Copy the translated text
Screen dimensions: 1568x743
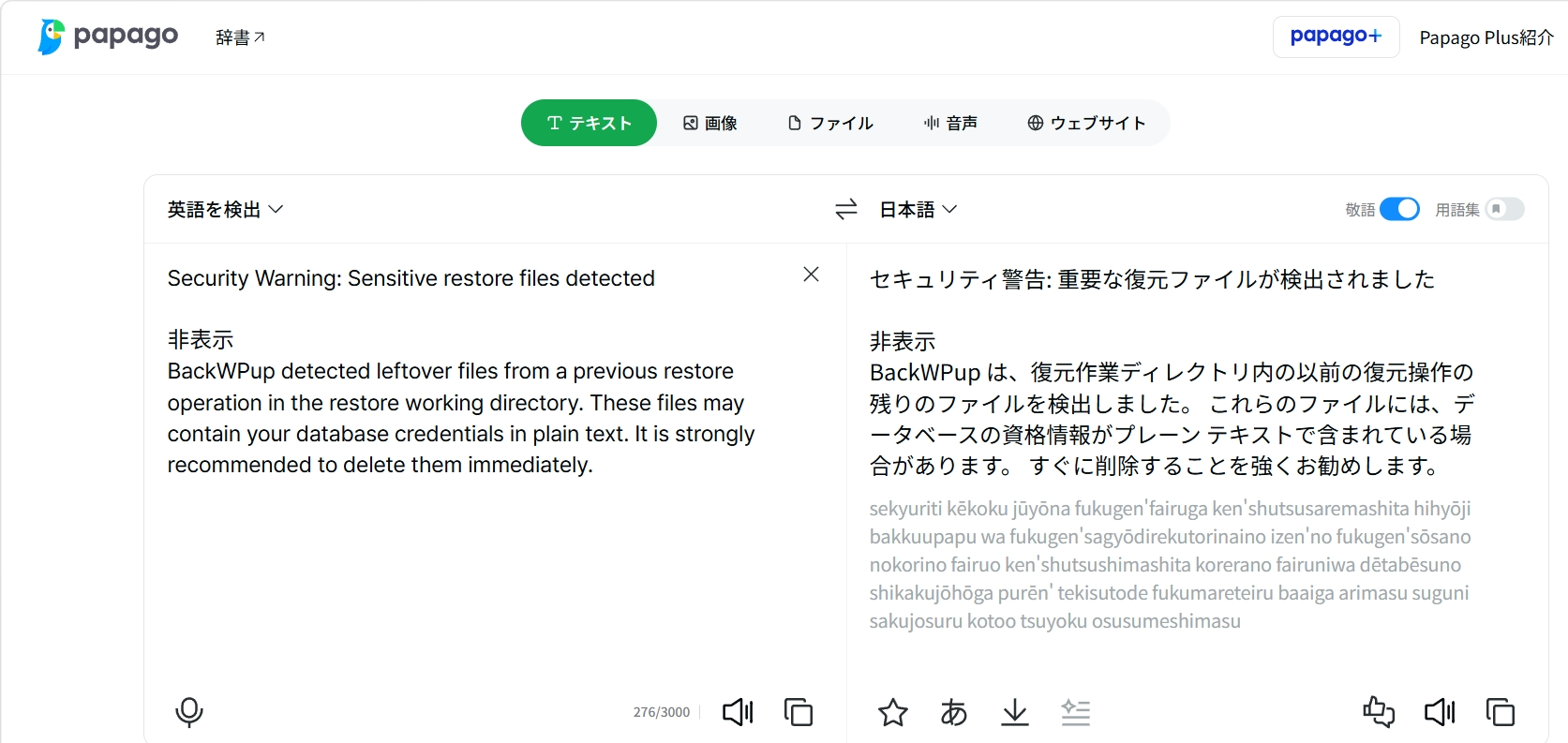coord(1501,712)
